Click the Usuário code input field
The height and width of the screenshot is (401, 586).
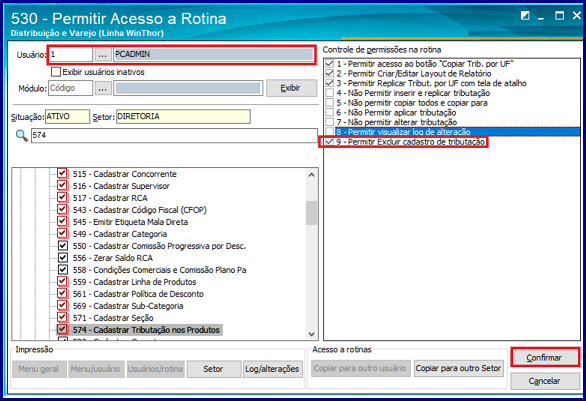(x=71, y=55)
